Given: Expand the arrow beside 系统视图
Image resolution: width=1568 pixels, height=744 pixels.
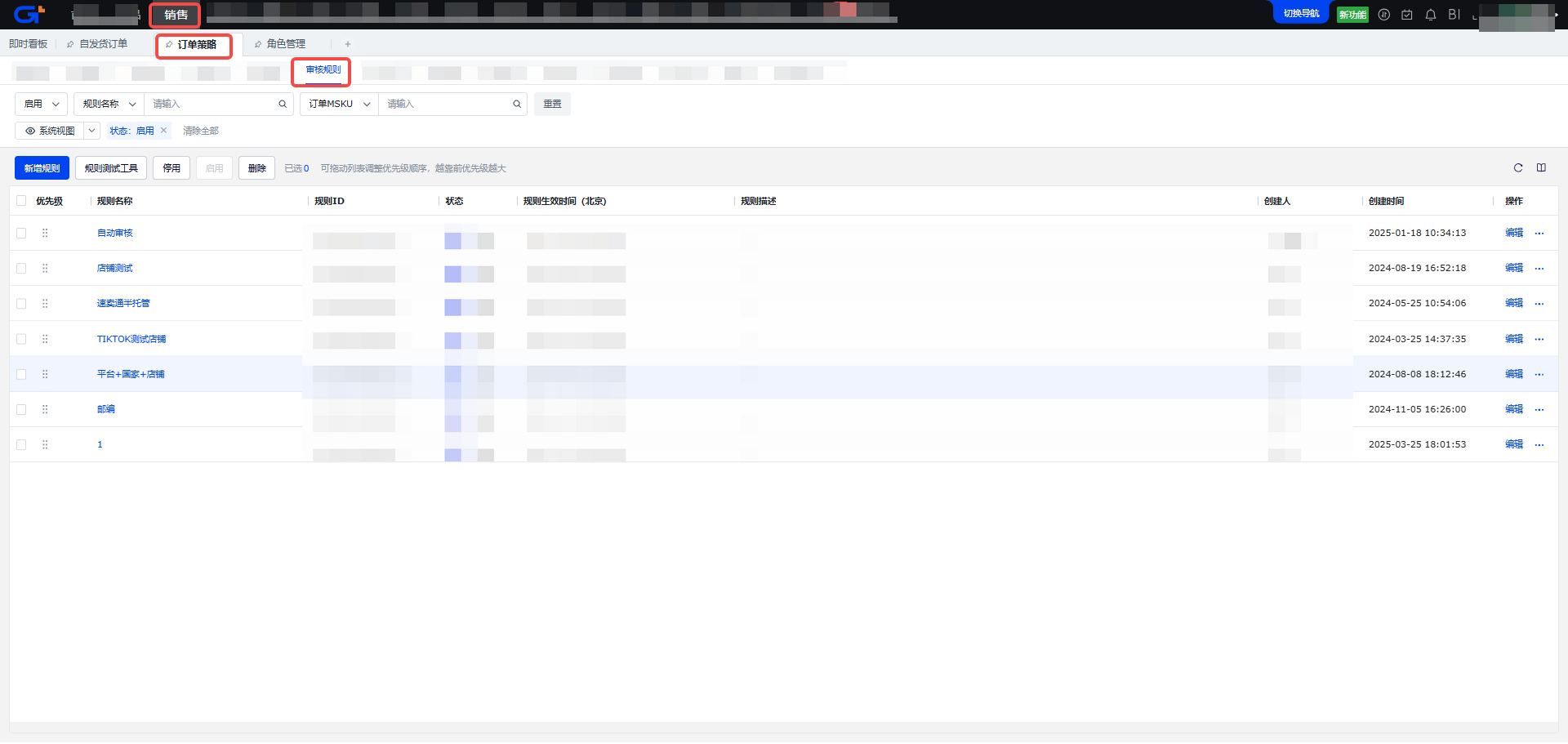Looking at the screenshot, I should pos(92,131).
